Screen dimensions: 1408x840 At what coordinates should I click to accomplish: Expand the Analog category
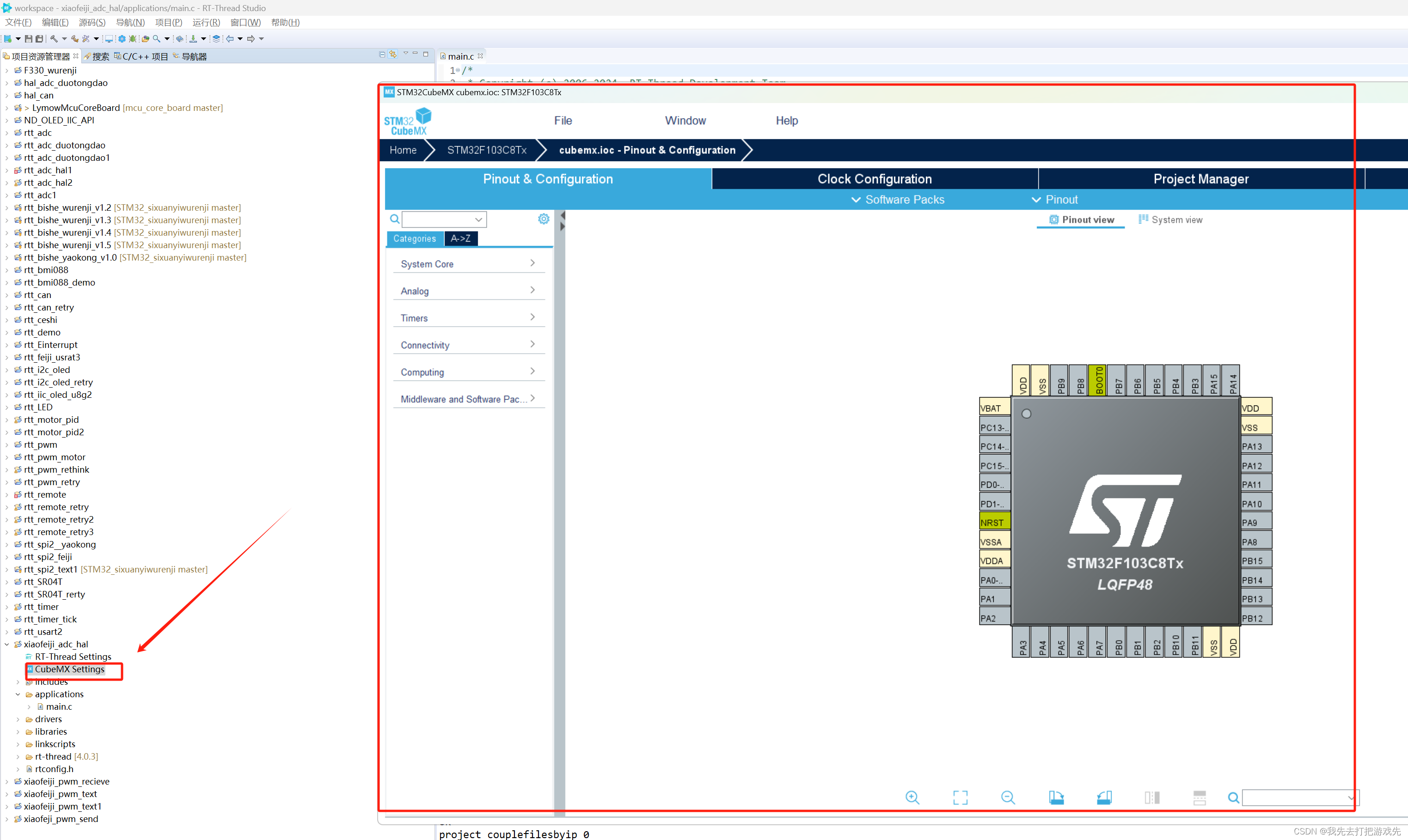[469, 291]
